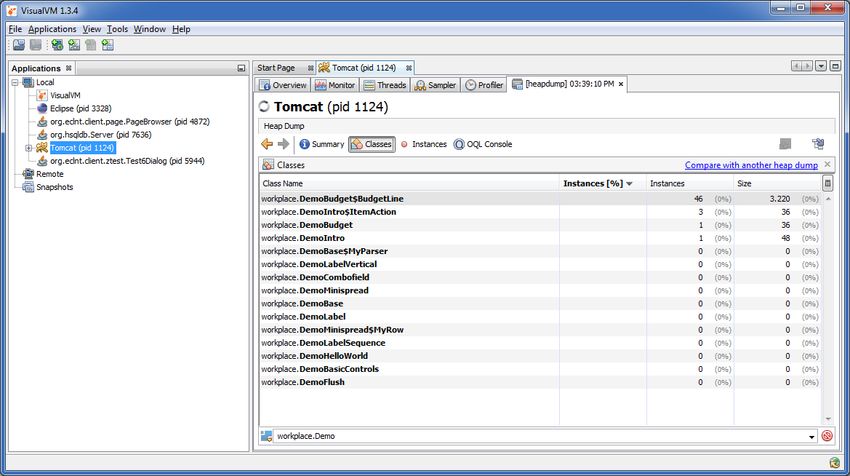Viewport: 850px width, 476px height.
Task: Click Compare with another heap dump link
Action: (x=751, y=165)
